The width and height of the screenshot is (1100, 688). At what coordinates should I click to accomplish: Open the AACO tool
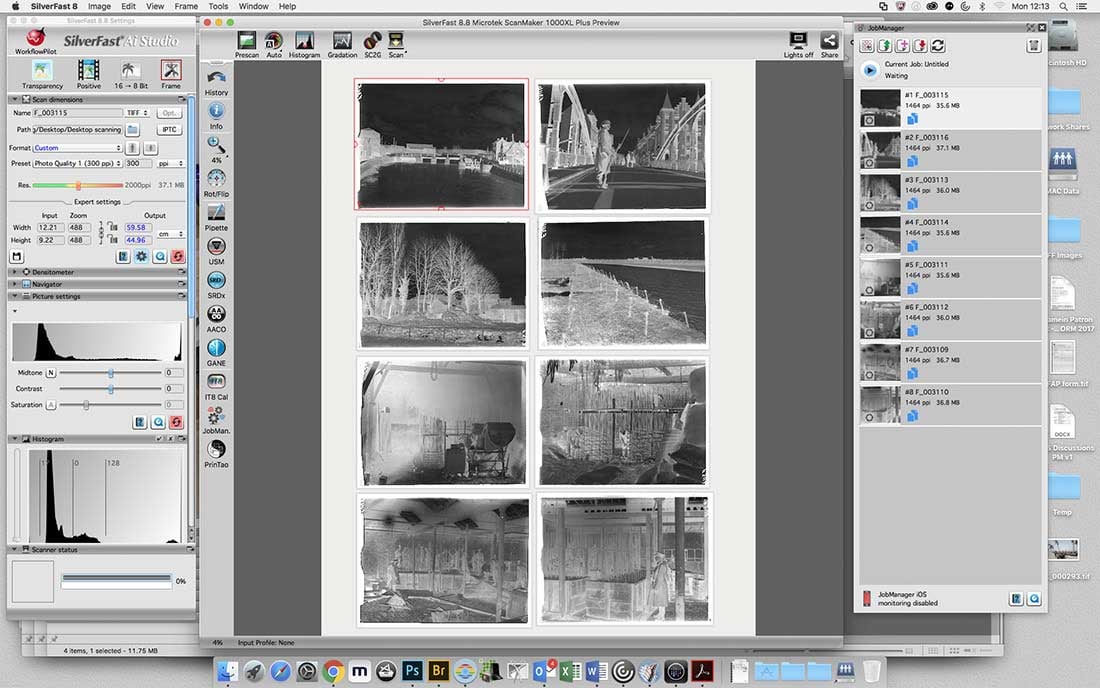(x=216, y=318)
